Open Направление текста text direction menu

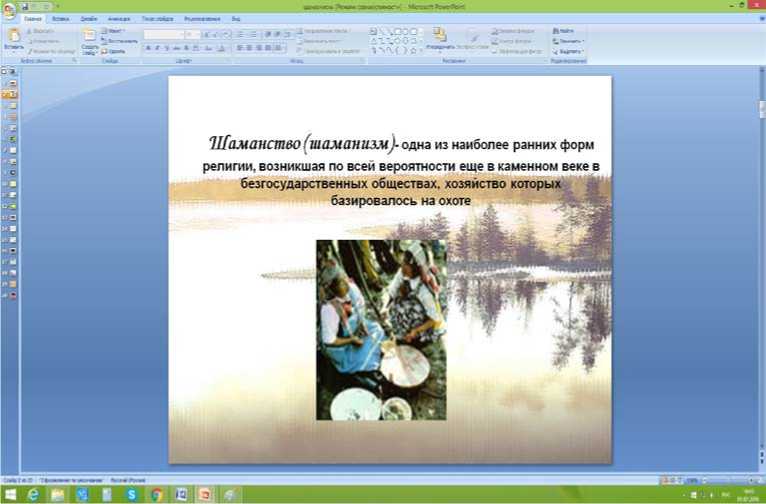[323, 31]
